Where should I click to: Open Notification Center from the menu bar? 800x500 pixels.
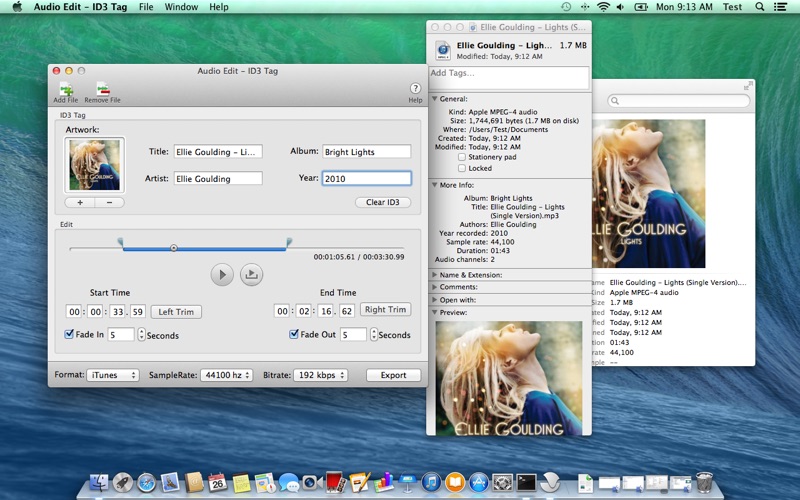pyautogui.click(x=780, y=7)
